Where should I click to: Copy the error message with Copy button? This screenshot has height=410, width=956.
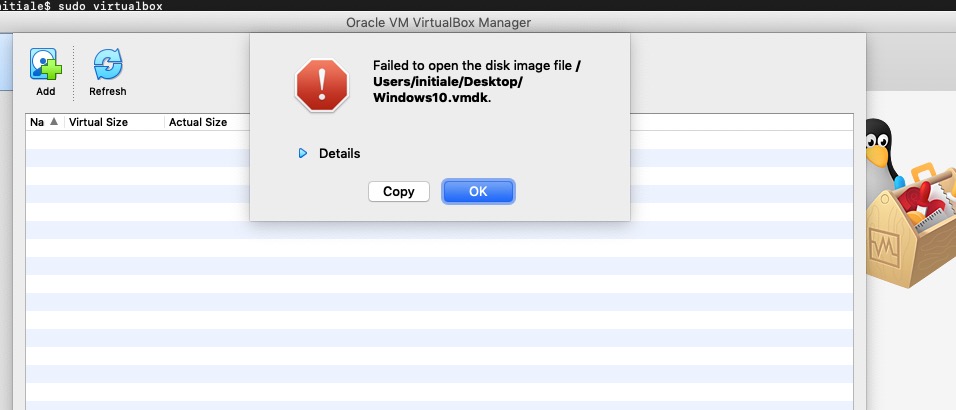(x=399, y=192)
